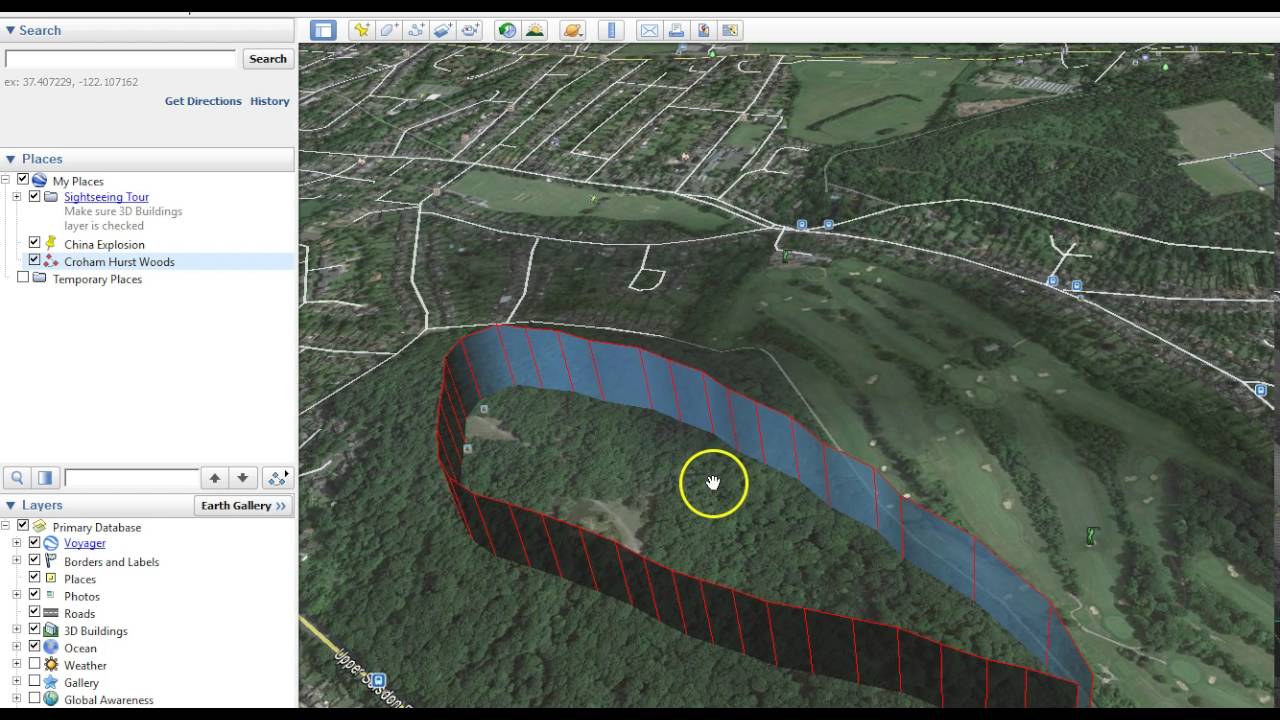The width and height of the screenshot is (1280, 720).
Task: Show historical imagery clock icon
Action: point(508,30)
